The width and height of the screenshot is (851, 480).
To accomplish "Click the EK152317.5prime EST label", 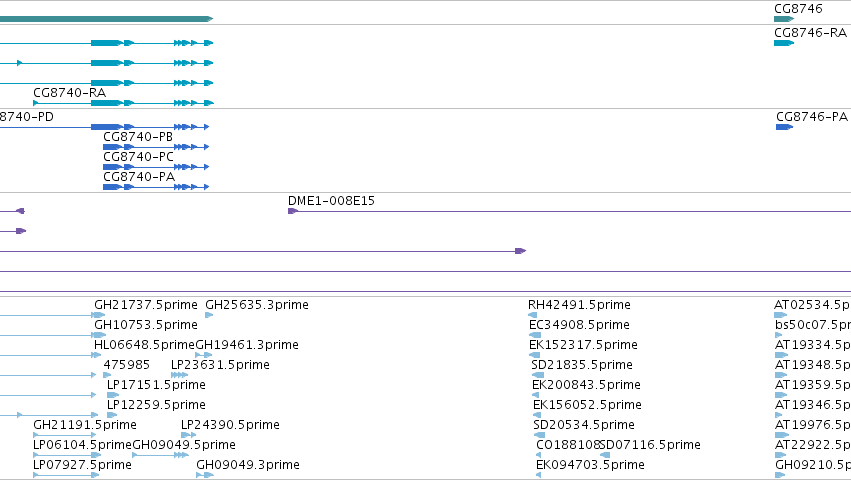I will click(x=583, y=345).
